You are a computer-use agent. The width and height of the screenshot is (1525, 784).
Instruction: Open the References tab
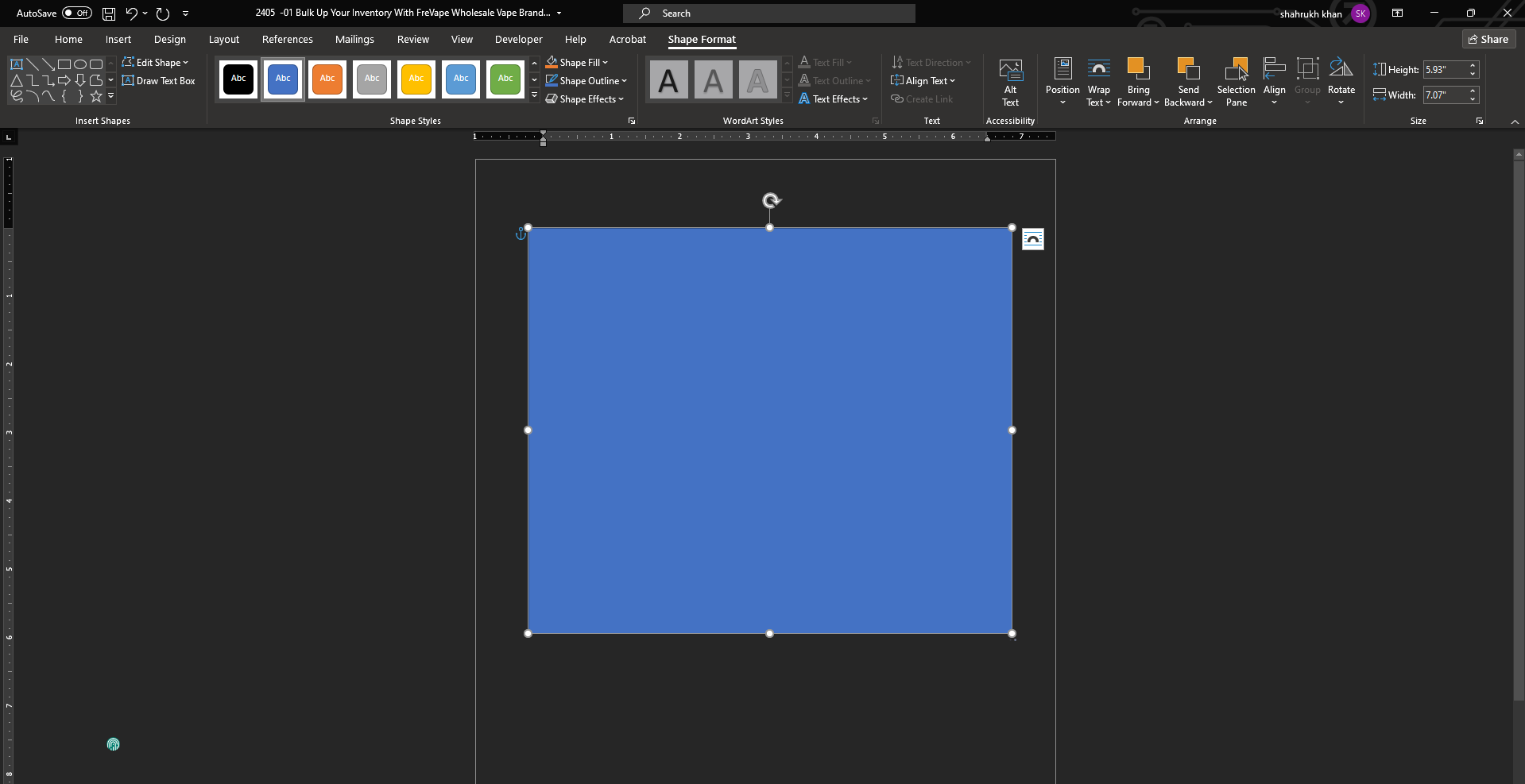pyautogui.click(x=288, y=40)
